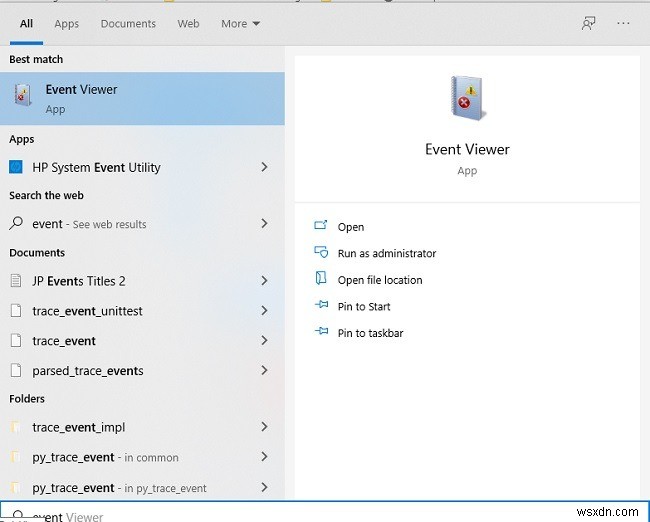Click the Open action icon

click(x=320, y=225)
